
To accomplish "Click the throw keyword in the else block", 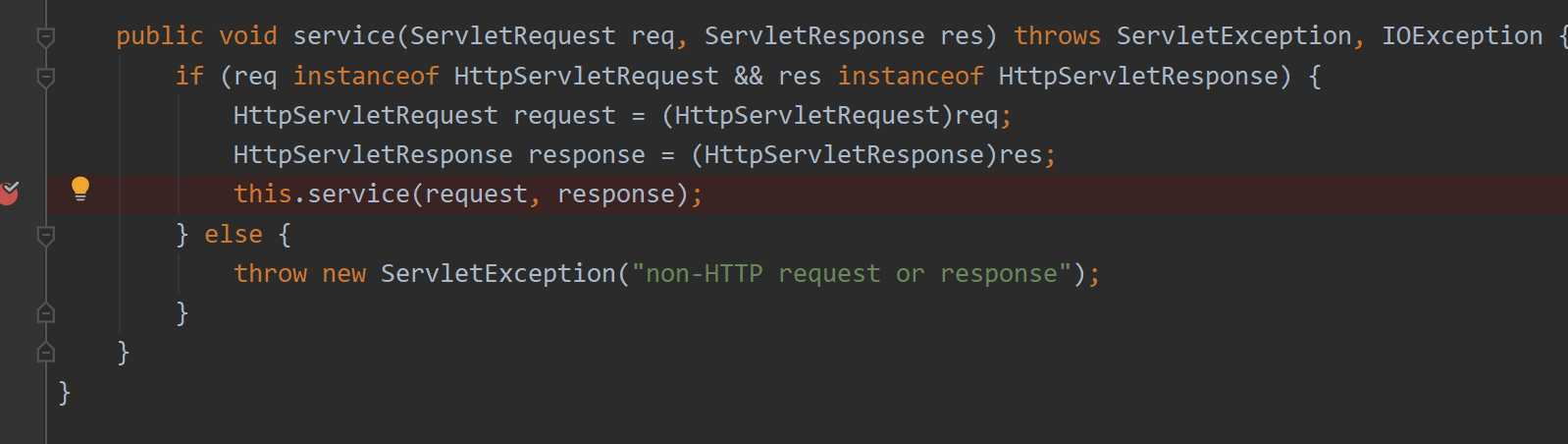I will (x=270, y=274).
